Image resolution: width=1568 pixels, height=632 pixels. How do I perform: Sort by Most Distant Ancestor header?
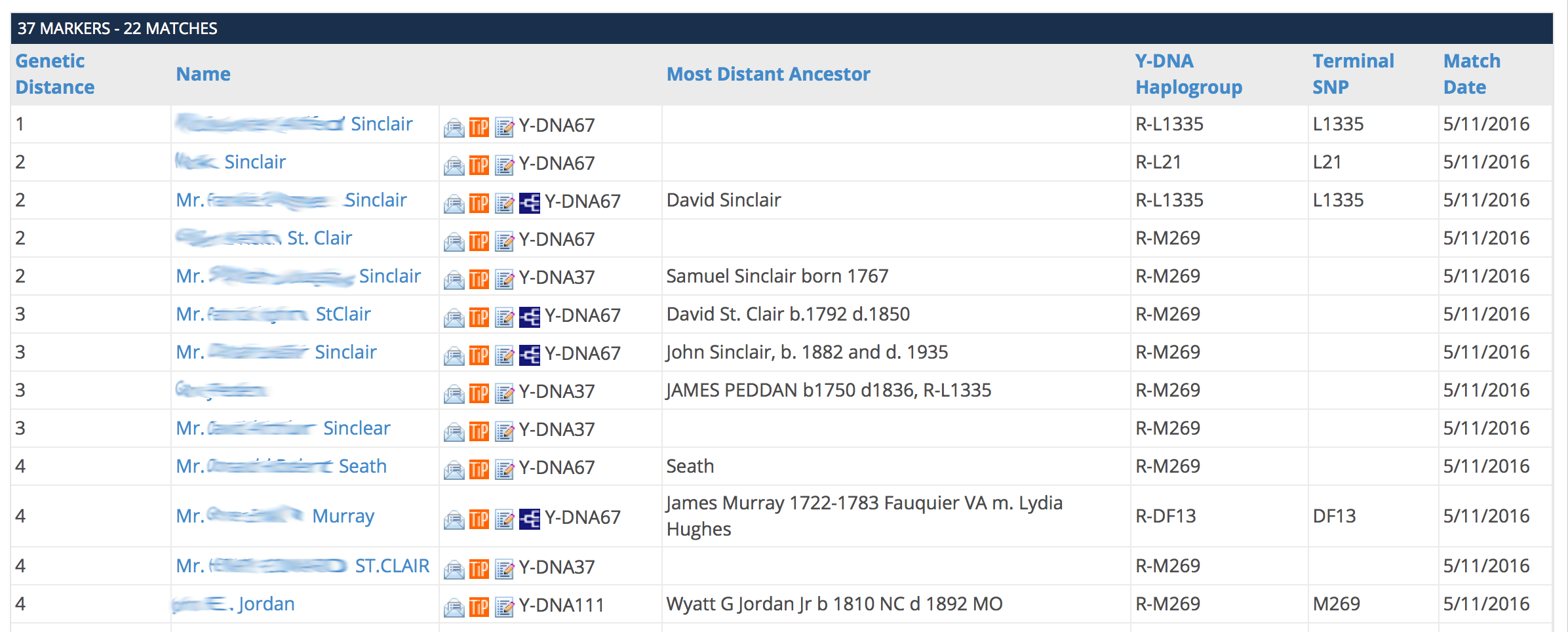768,74
